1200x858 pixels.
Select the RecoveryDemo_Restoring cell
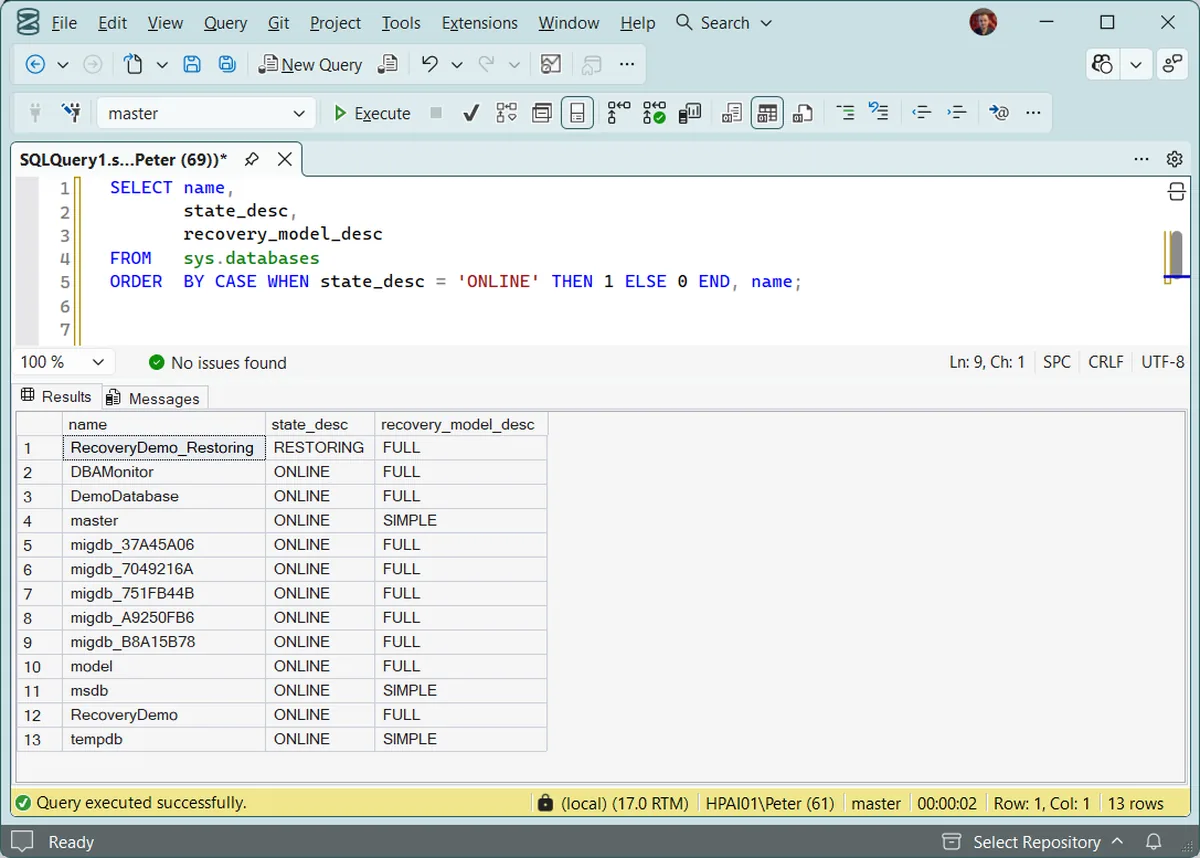pyautogui.click(x=163, y=447)
